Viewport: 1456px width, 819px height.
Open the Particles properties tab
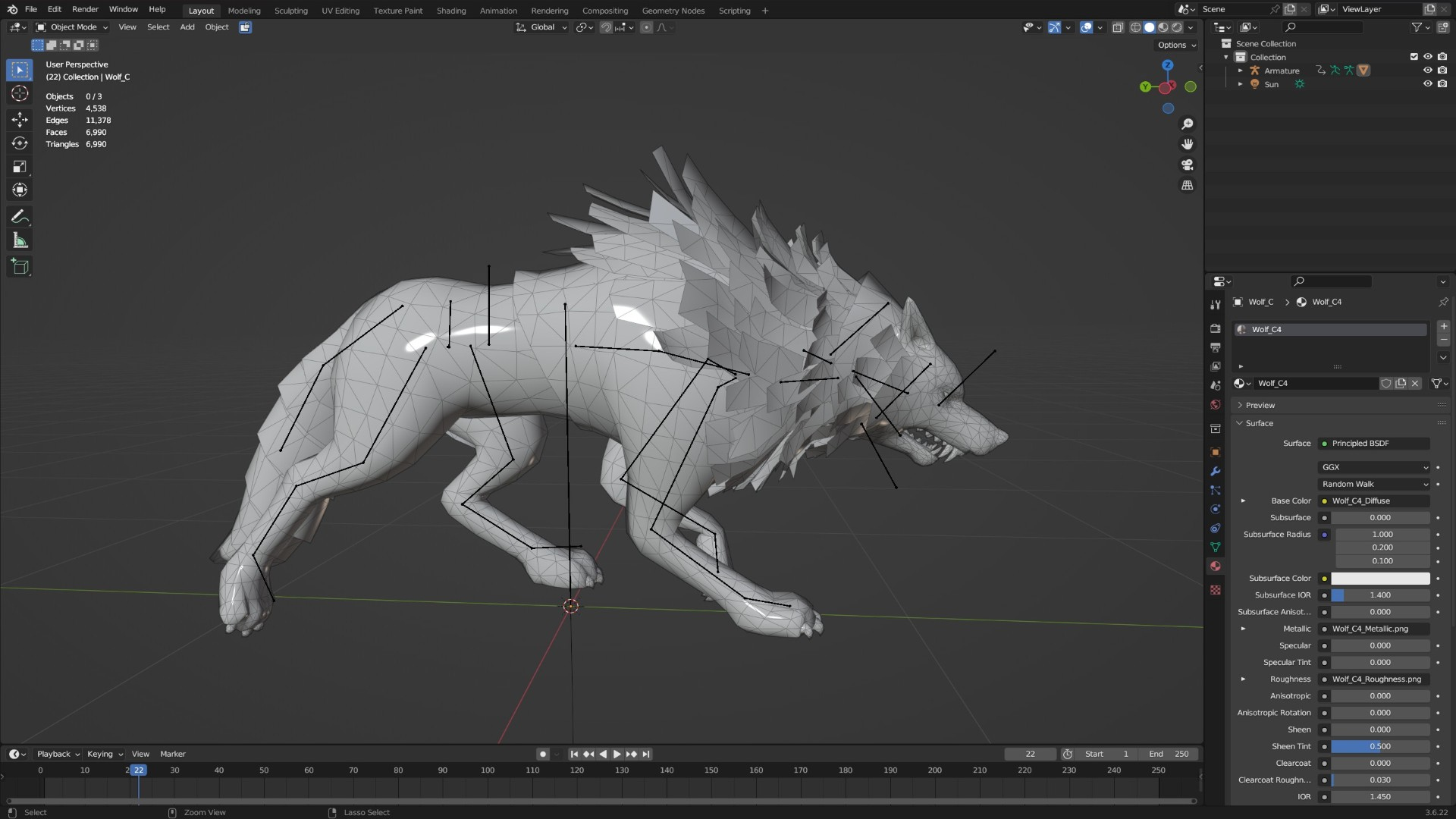tap(1216, 490)
